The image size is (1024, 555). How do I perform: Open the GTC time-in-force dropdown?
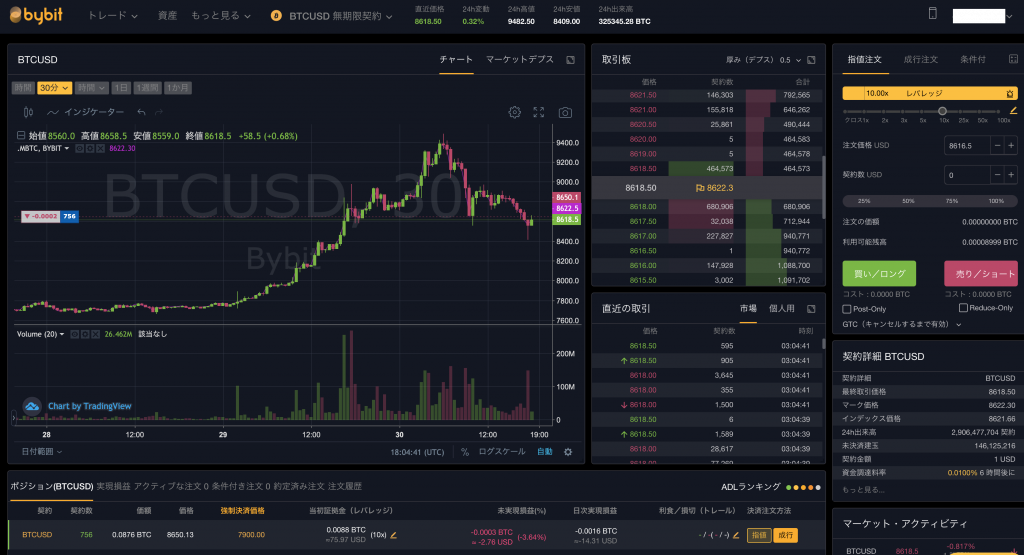tap(902, 325)
